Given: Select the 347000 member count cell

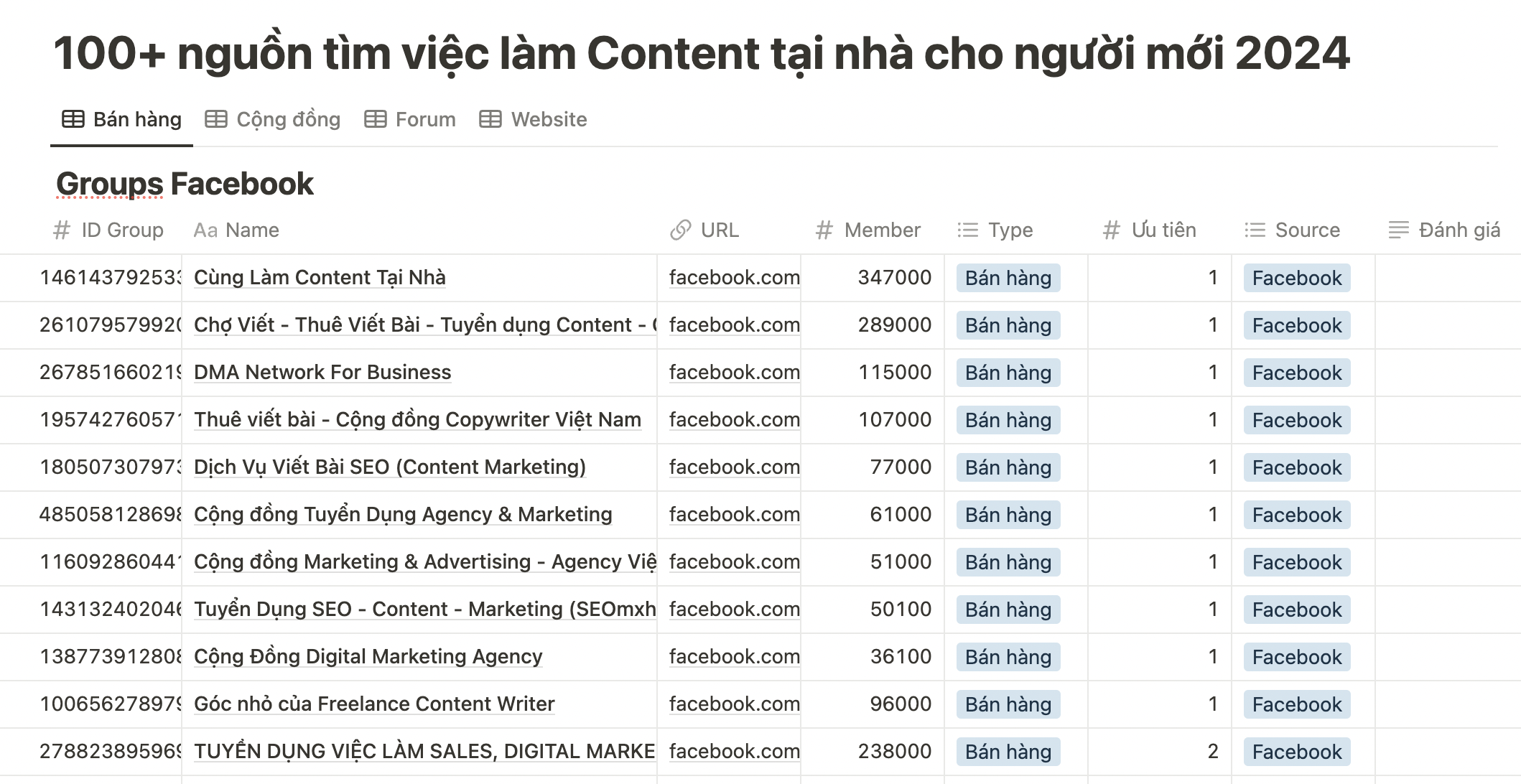Looking at the screenshot, I should coord(894,277).
